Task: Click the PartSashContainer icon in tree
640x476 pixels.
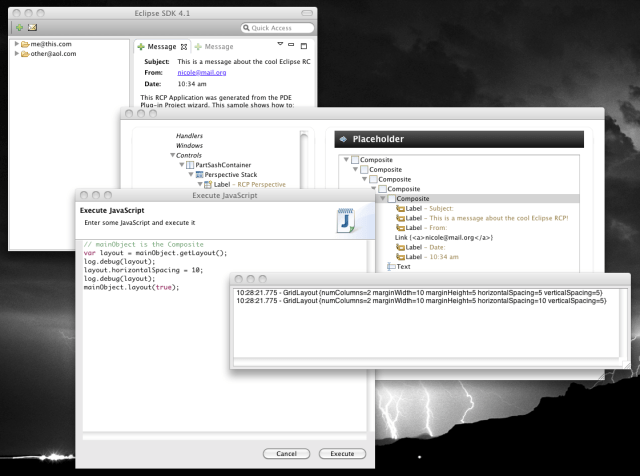Action: point(190,165)
